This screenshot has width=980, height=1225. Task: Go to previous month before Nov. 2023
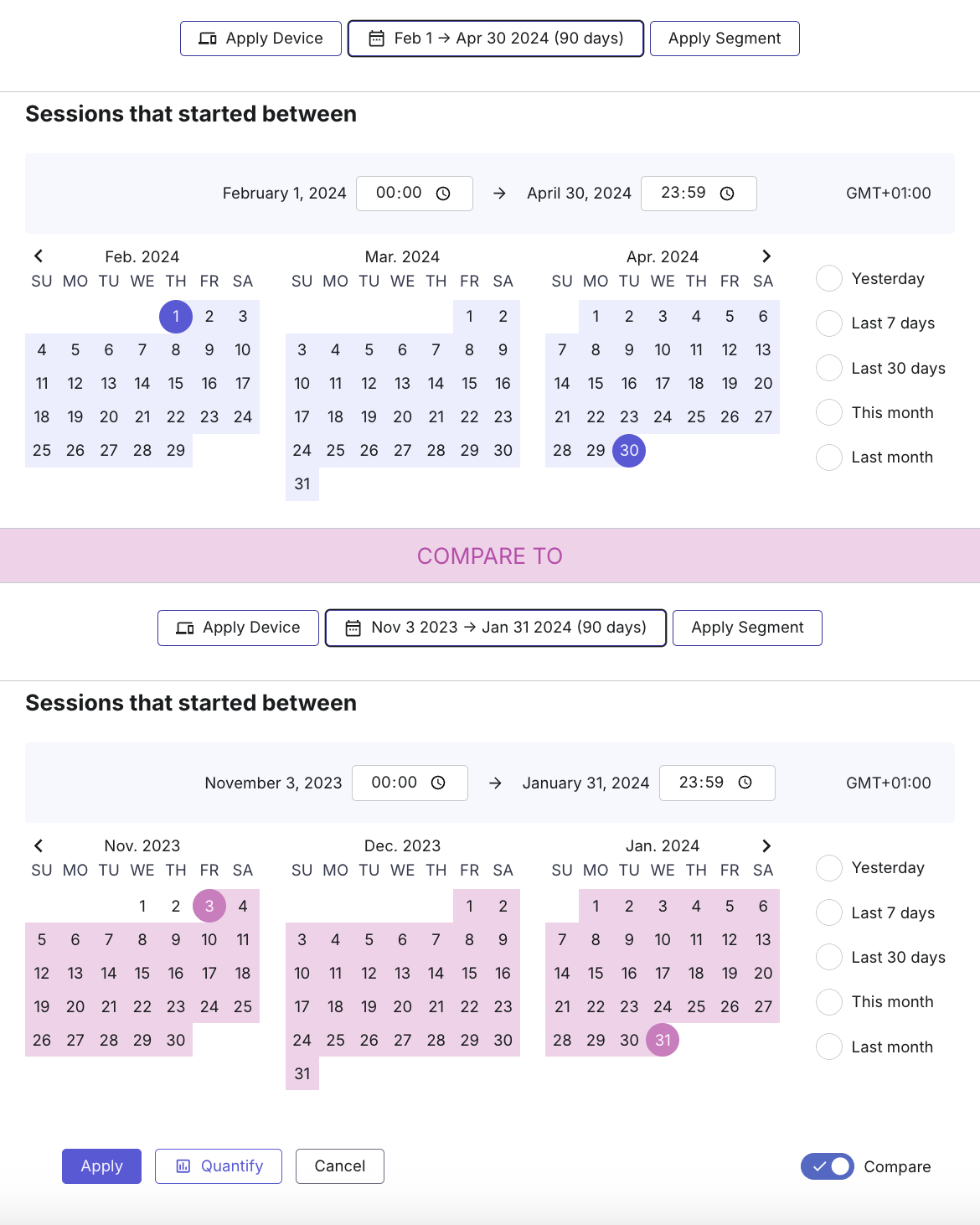39,845
